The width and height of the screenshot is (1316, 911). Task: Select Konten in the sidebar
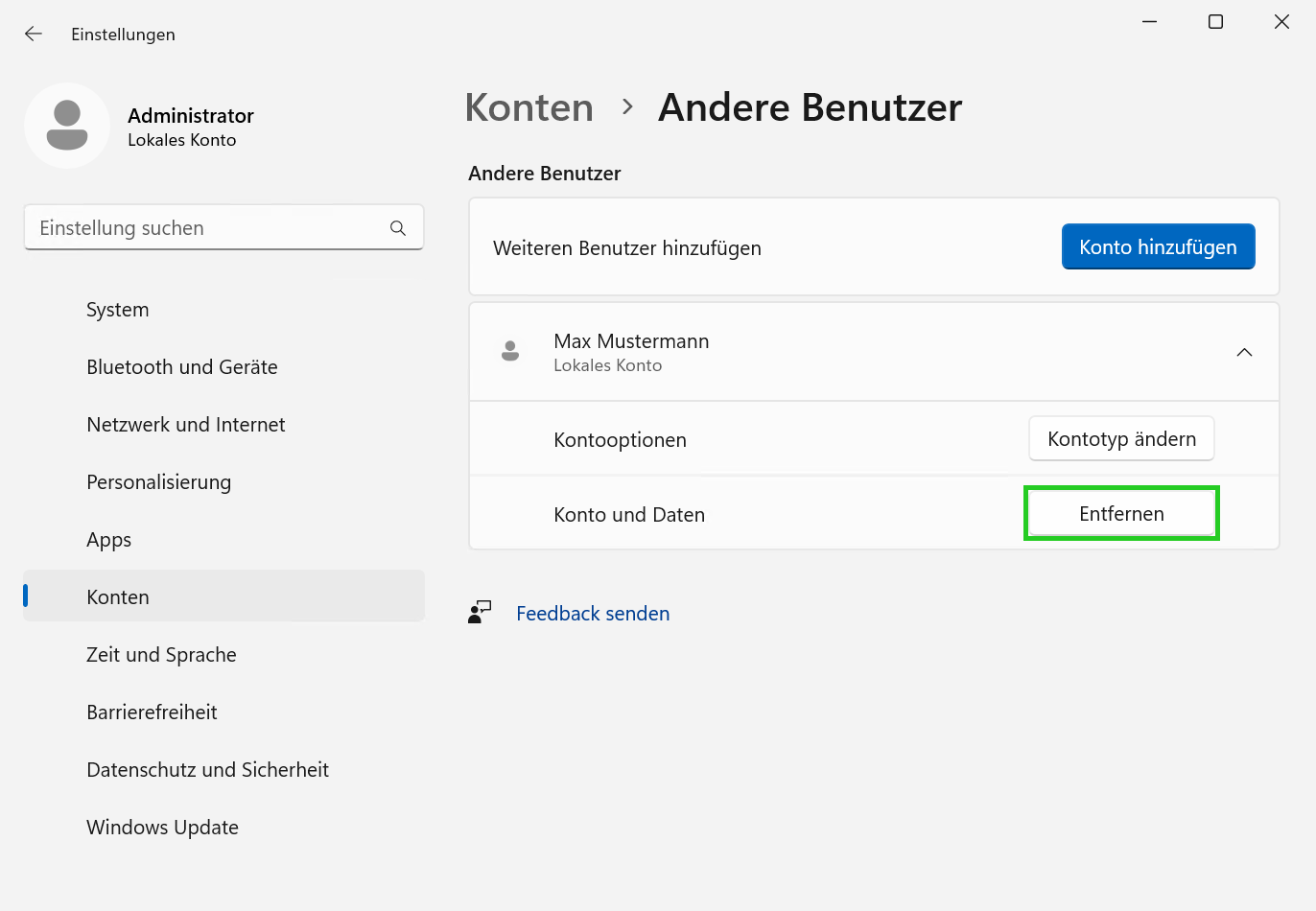tap(117, 596)
